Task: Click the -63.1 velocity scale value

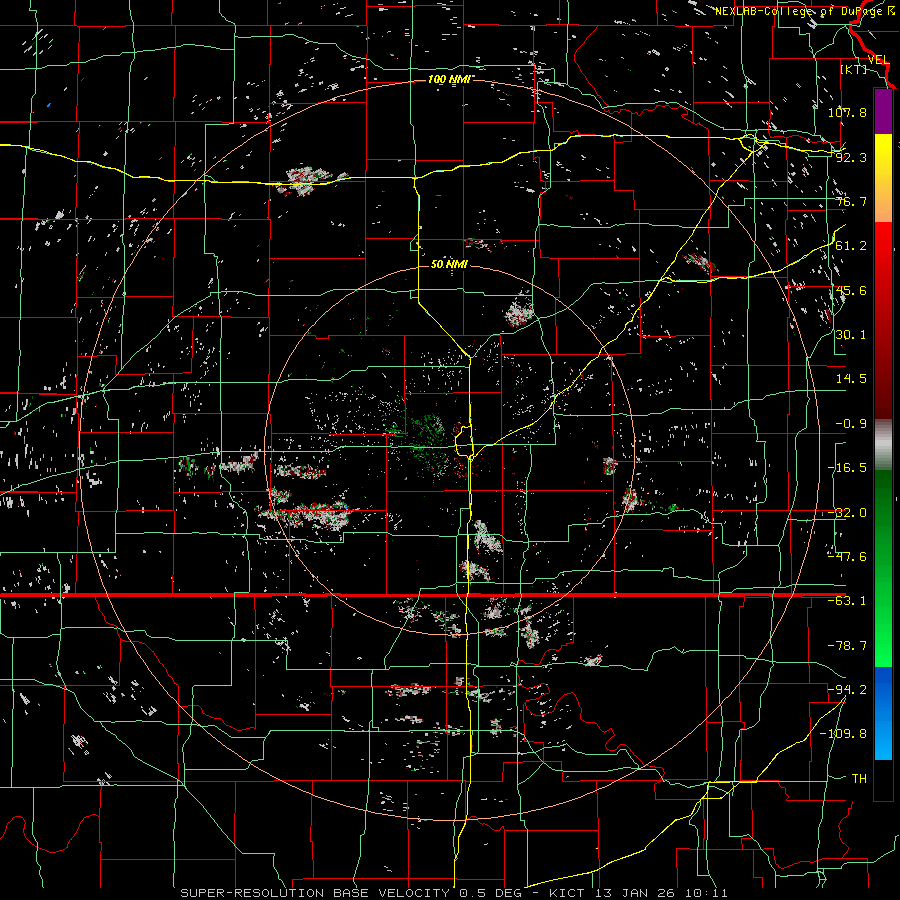Action: [x=847, y=601]
